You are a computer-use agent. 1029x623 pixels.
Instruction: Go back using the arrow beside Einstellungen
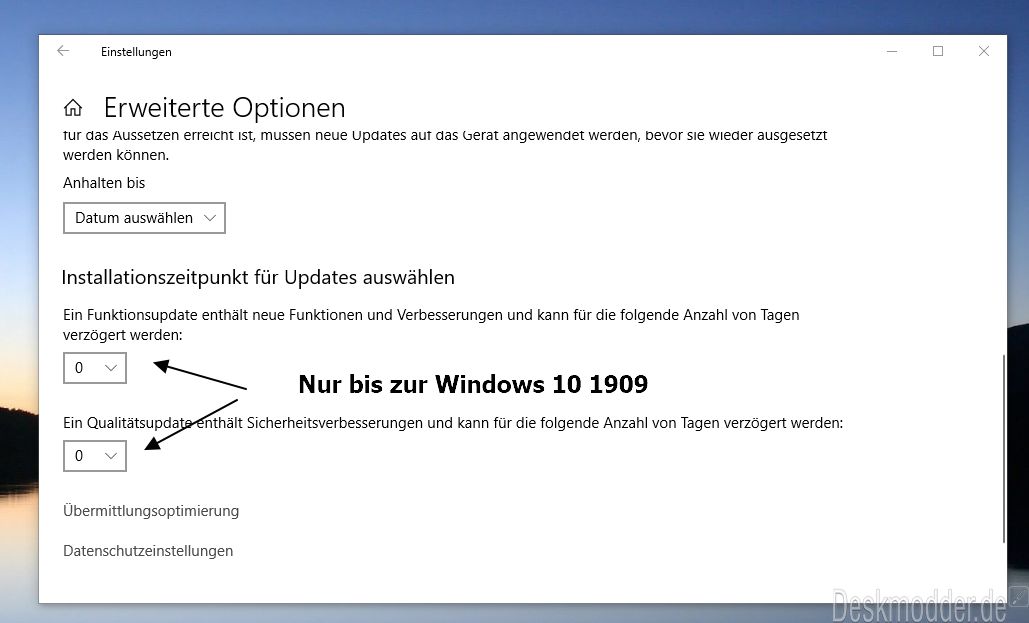tap(63, 51)
